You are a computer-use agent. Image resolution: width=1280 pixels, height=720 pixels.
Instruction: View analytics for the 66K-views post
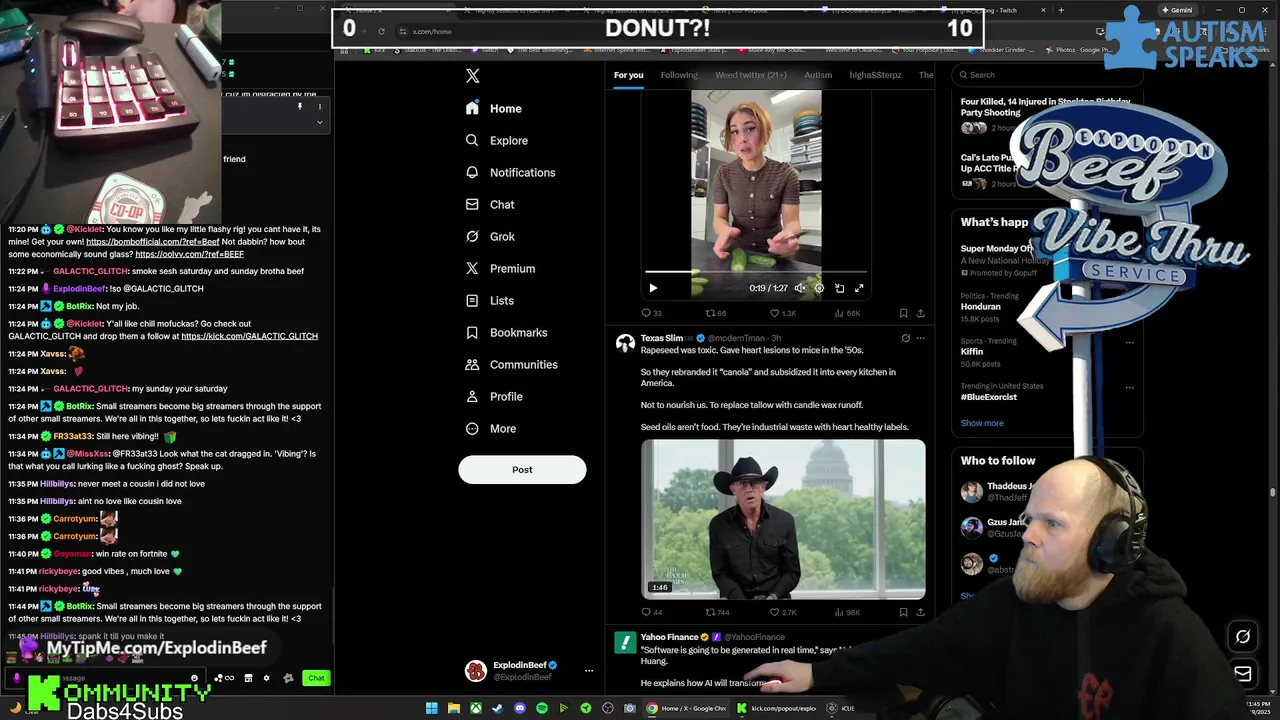click(x=846, y=313)
